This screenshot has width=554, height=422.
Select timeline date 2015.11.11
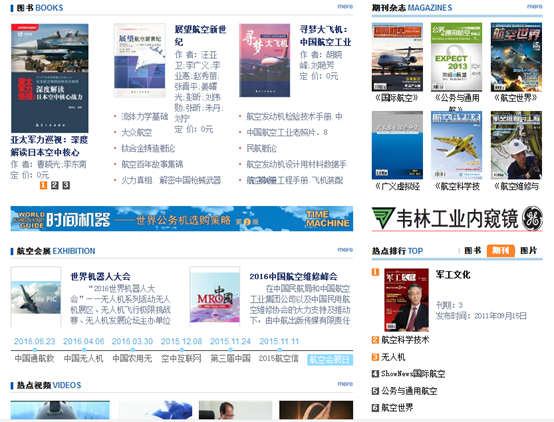coord(279,341)
